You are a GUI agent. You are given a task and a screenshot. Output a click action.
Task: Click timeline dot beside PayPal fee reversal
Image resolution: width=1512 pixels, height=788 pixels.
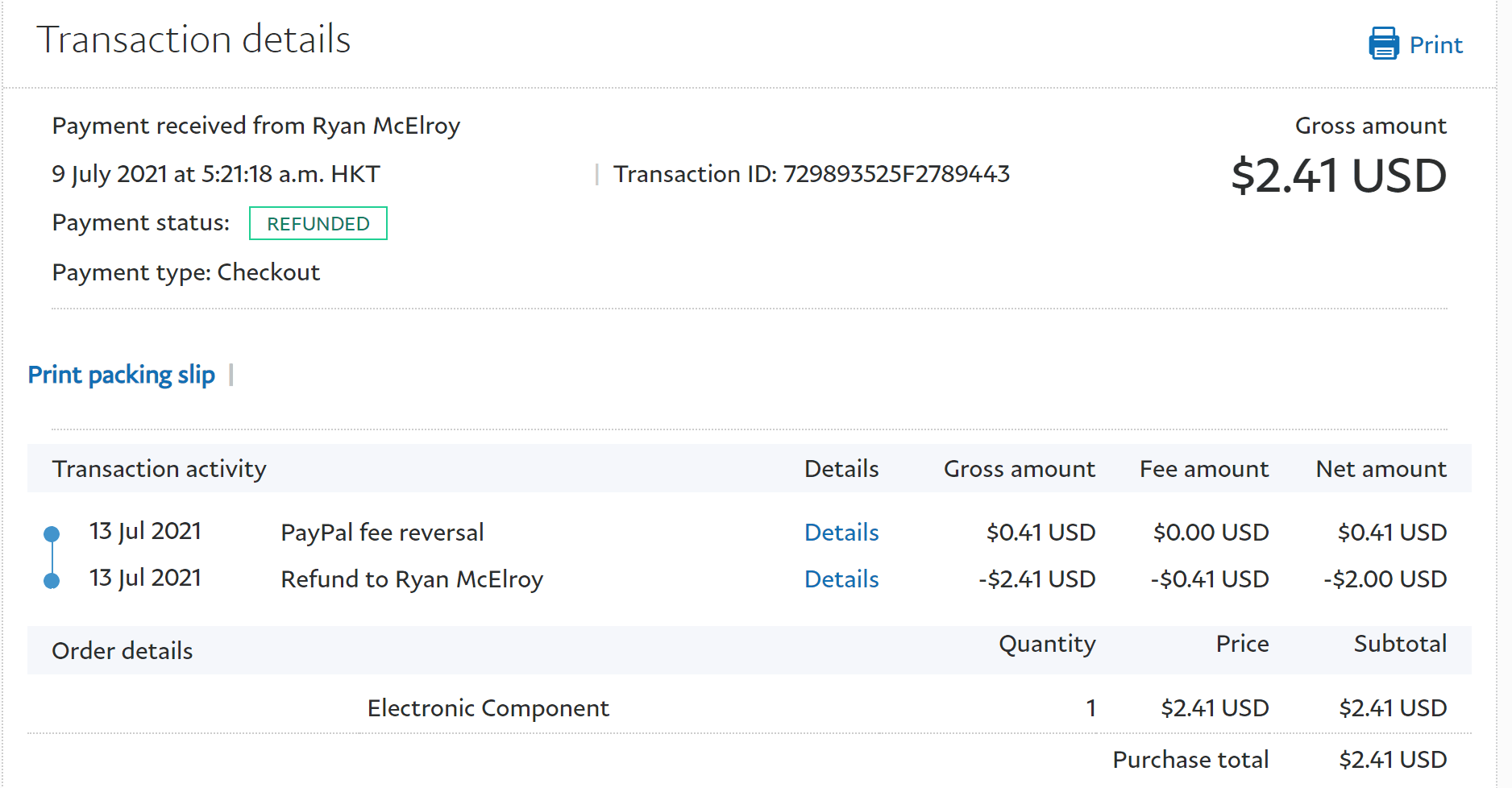tap(52, 533)
